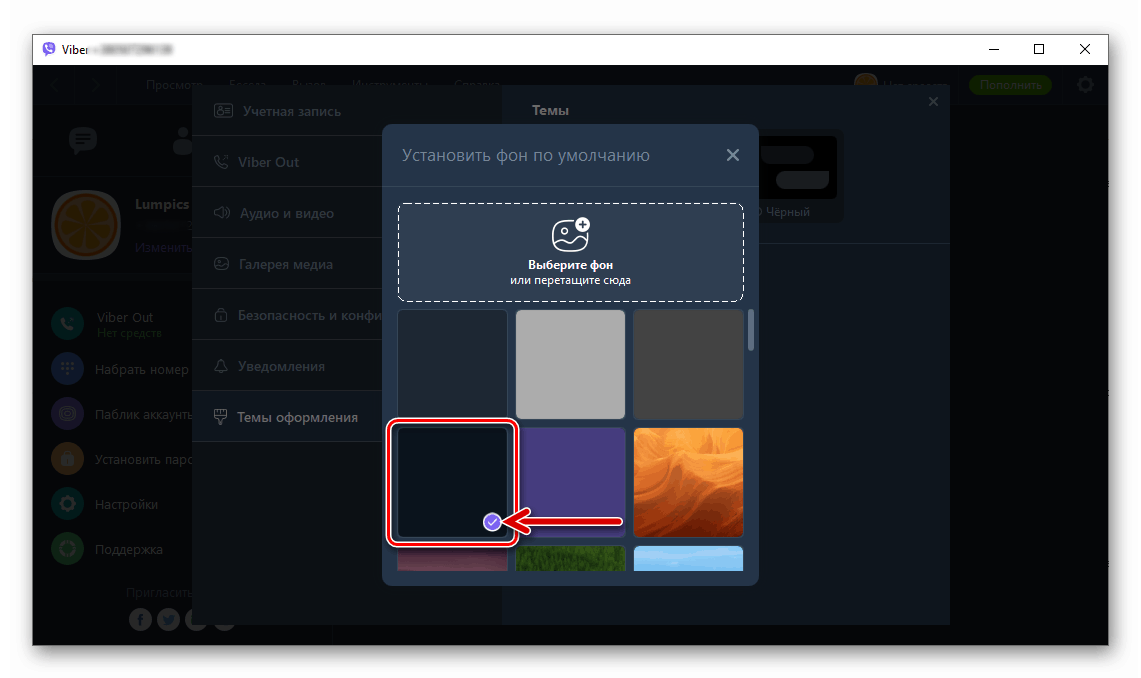The height and width of the screenshot is (678, 1141).
Task: Open the 'Просмотр' menu
Action: pyautogui.click(x=175, y=85)
